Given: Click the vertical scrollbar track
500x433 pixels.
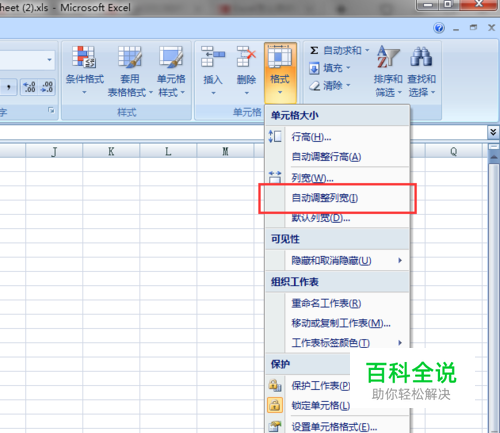Looking at the screenshot, I should 494,297.
